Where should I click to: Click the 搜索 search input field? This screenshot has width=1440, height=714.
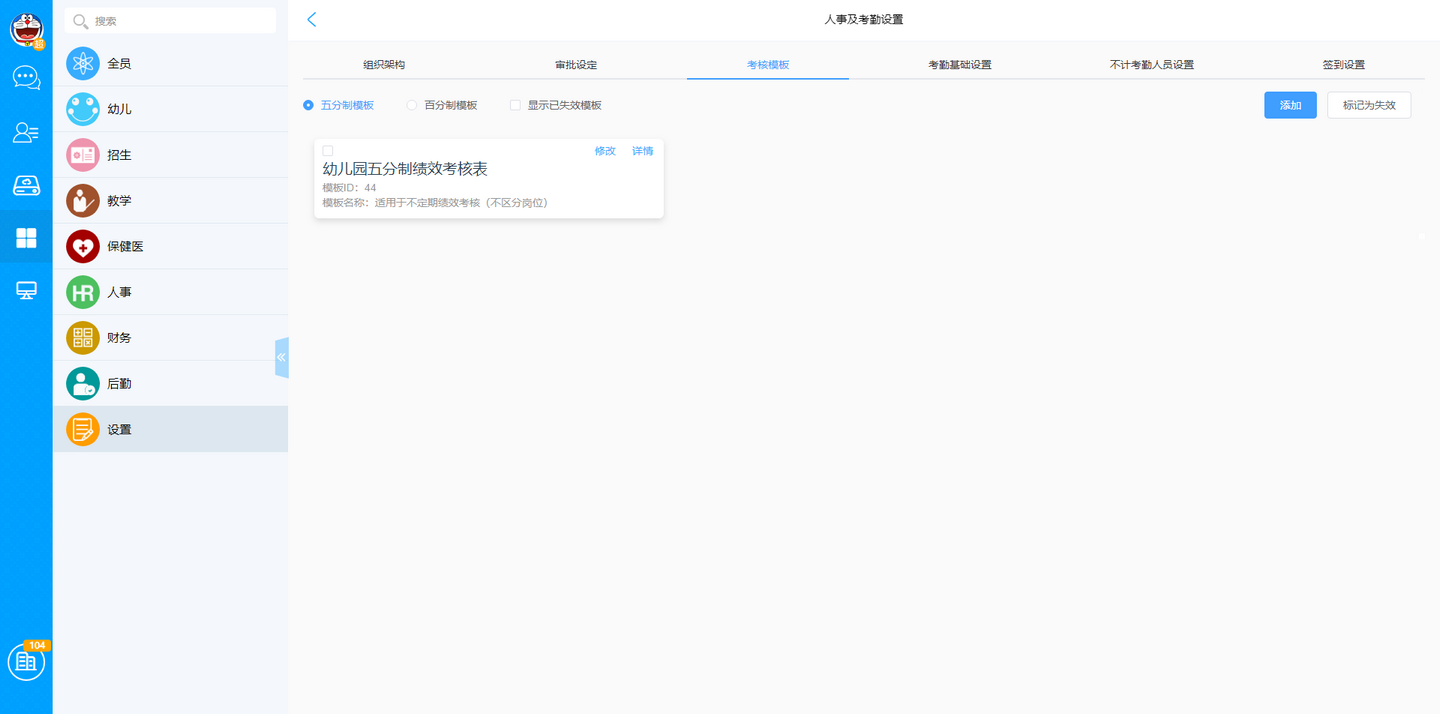point(170,21)
